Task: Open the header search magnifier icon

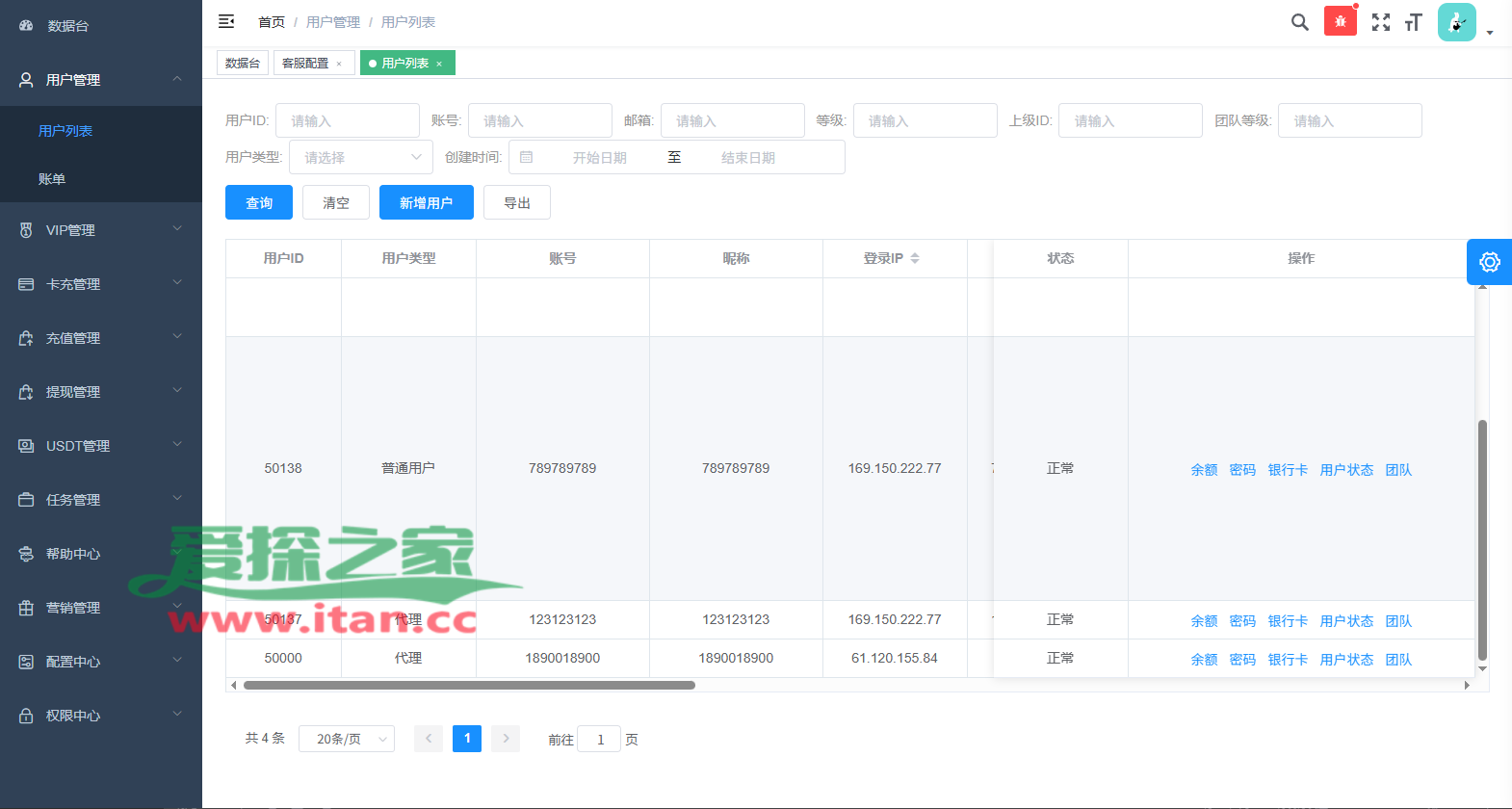Action: click(1299, 22)
